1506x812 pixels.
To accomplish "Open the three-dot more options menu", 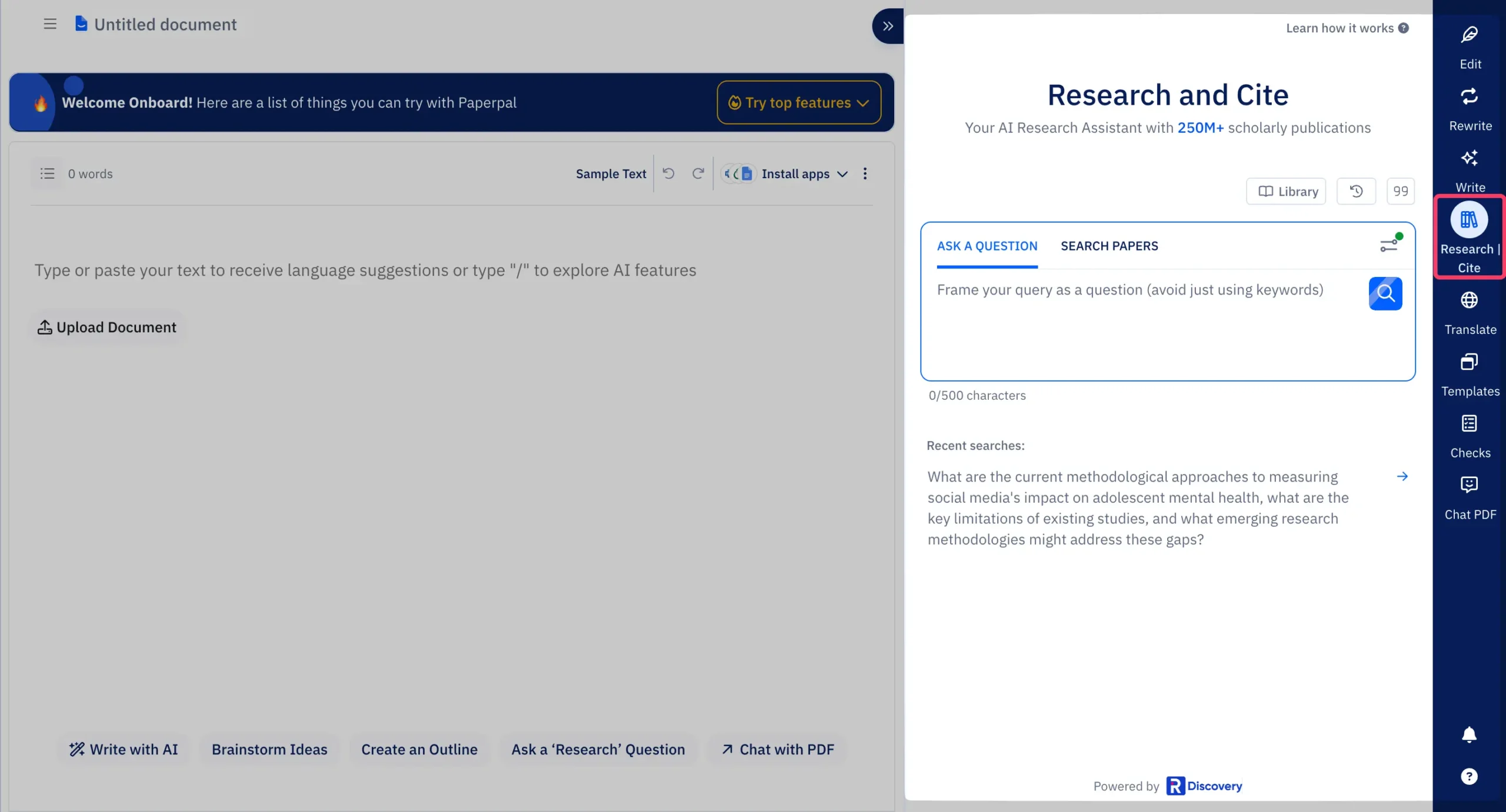I will pyautogui.click(x=865, y=173).
